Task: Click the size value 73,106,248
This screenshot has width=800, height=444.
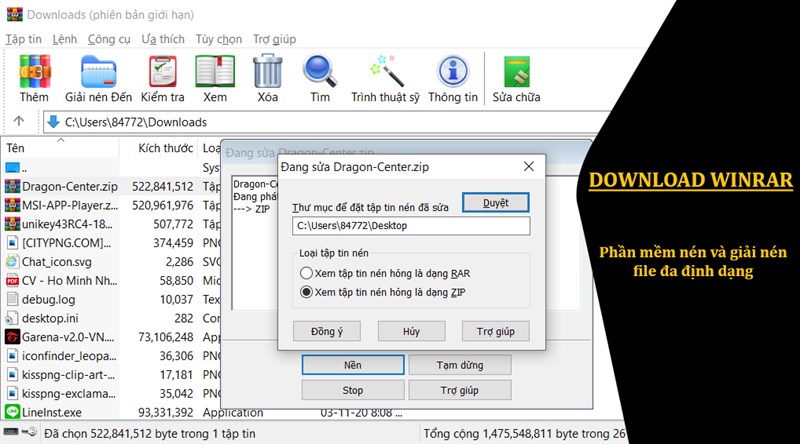Action: pos(166,337)
